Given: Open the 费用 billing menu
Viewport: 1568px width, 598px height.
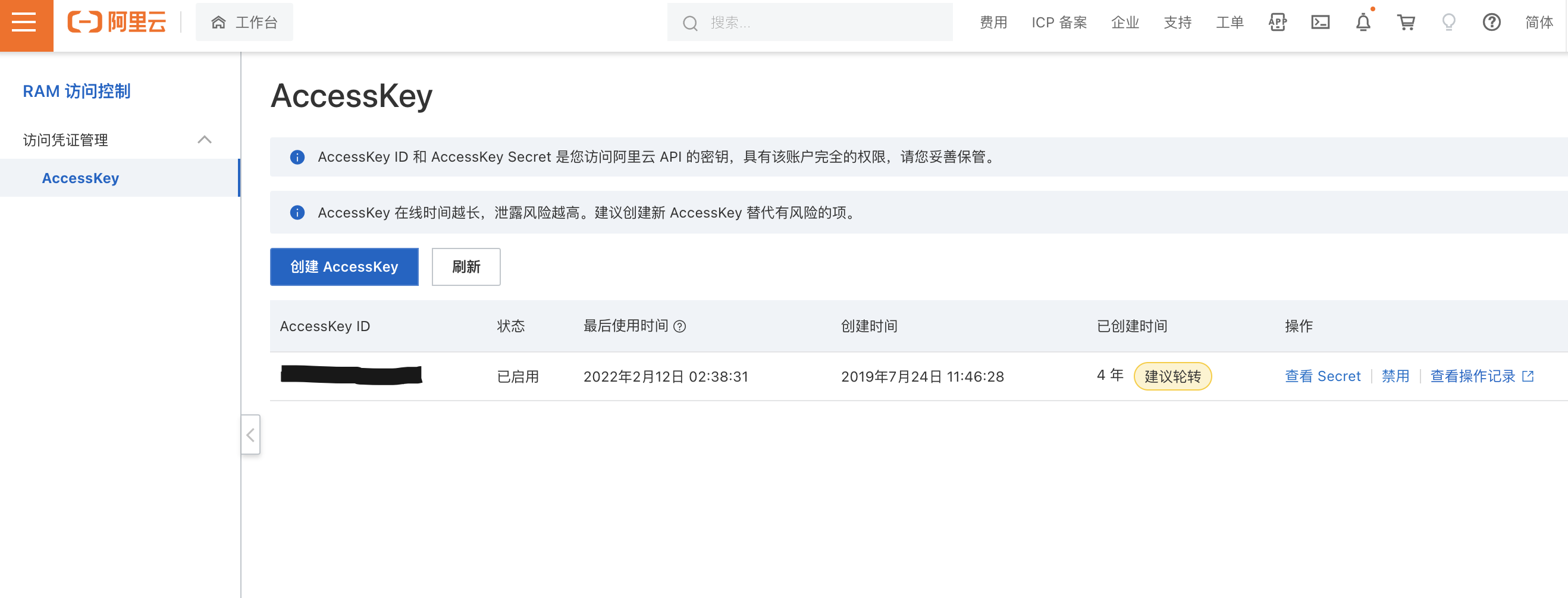Looking at the screenshot, I should tap(993, 23).
